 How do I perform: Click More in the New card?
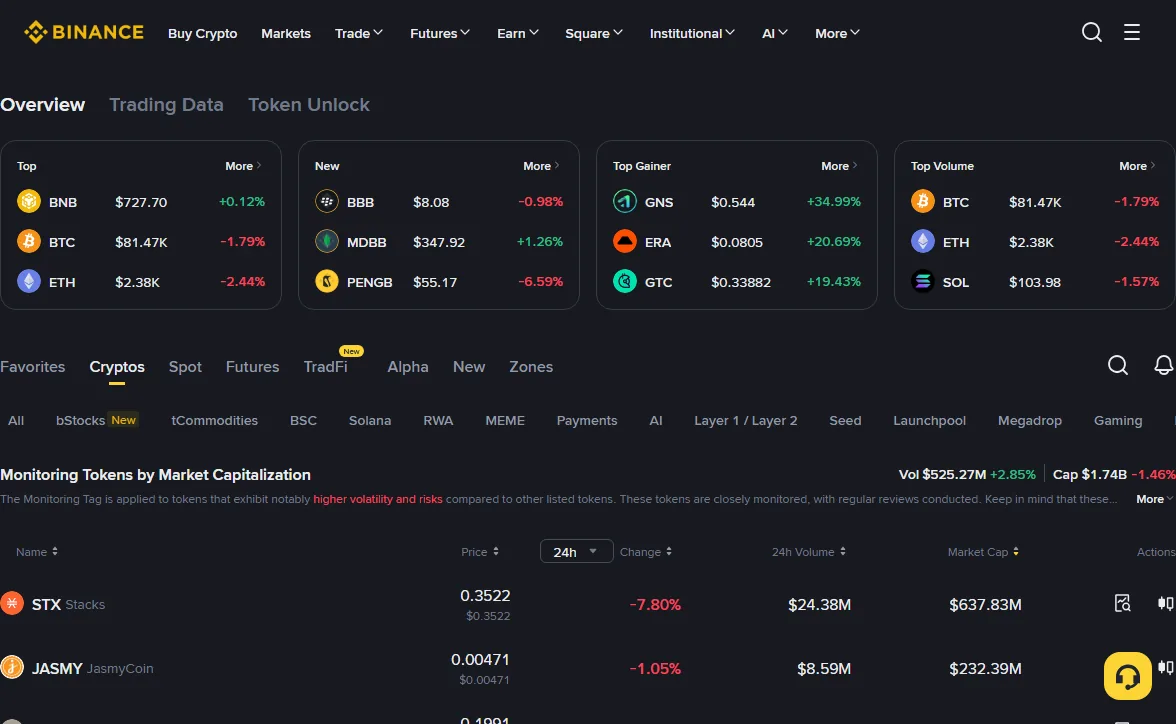[541, 166]
